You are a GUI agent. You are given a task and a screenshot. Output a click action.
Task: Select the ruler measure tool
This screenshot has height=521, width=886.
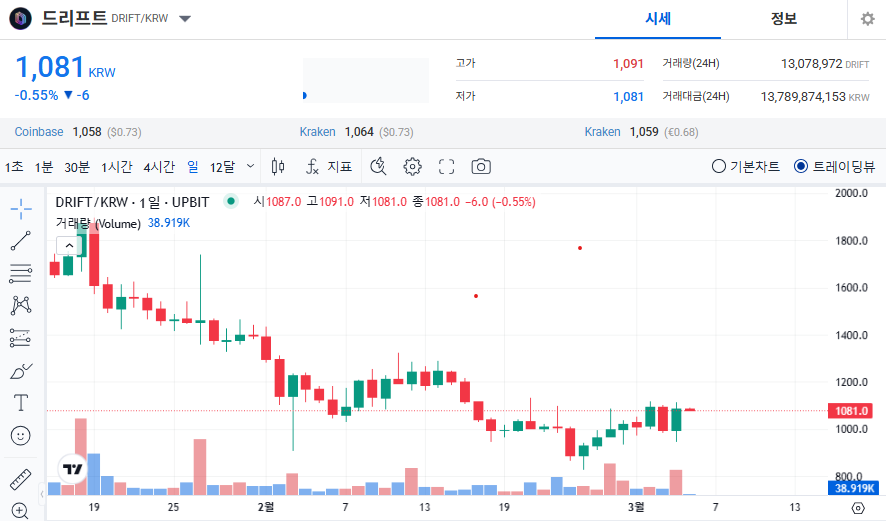(21, 479)
